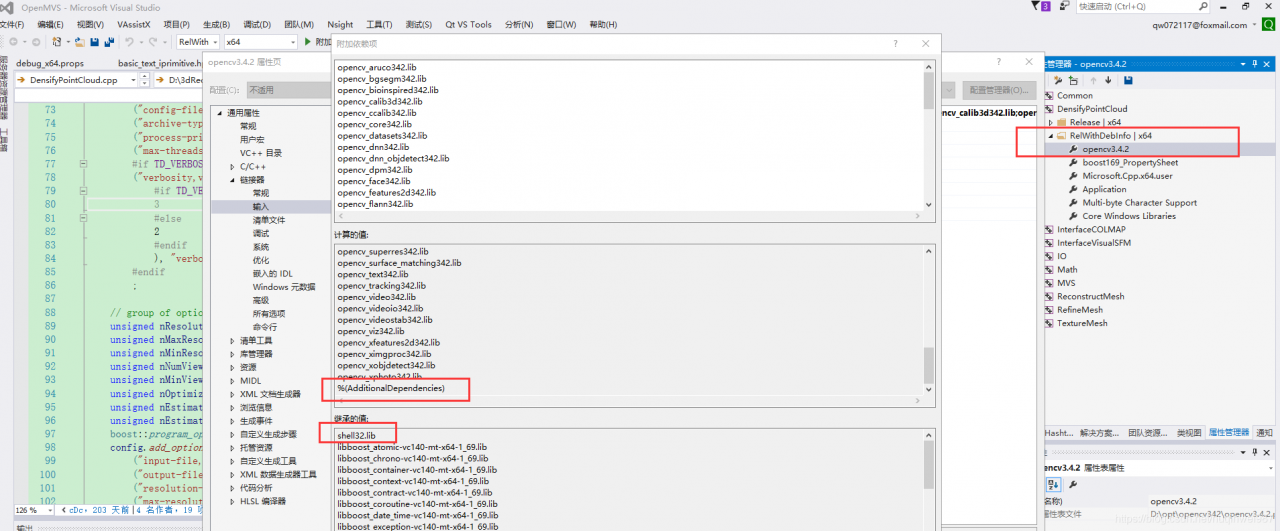Open the account email dropdown arrow
Screen dimensions: 1280x531
1255,26
